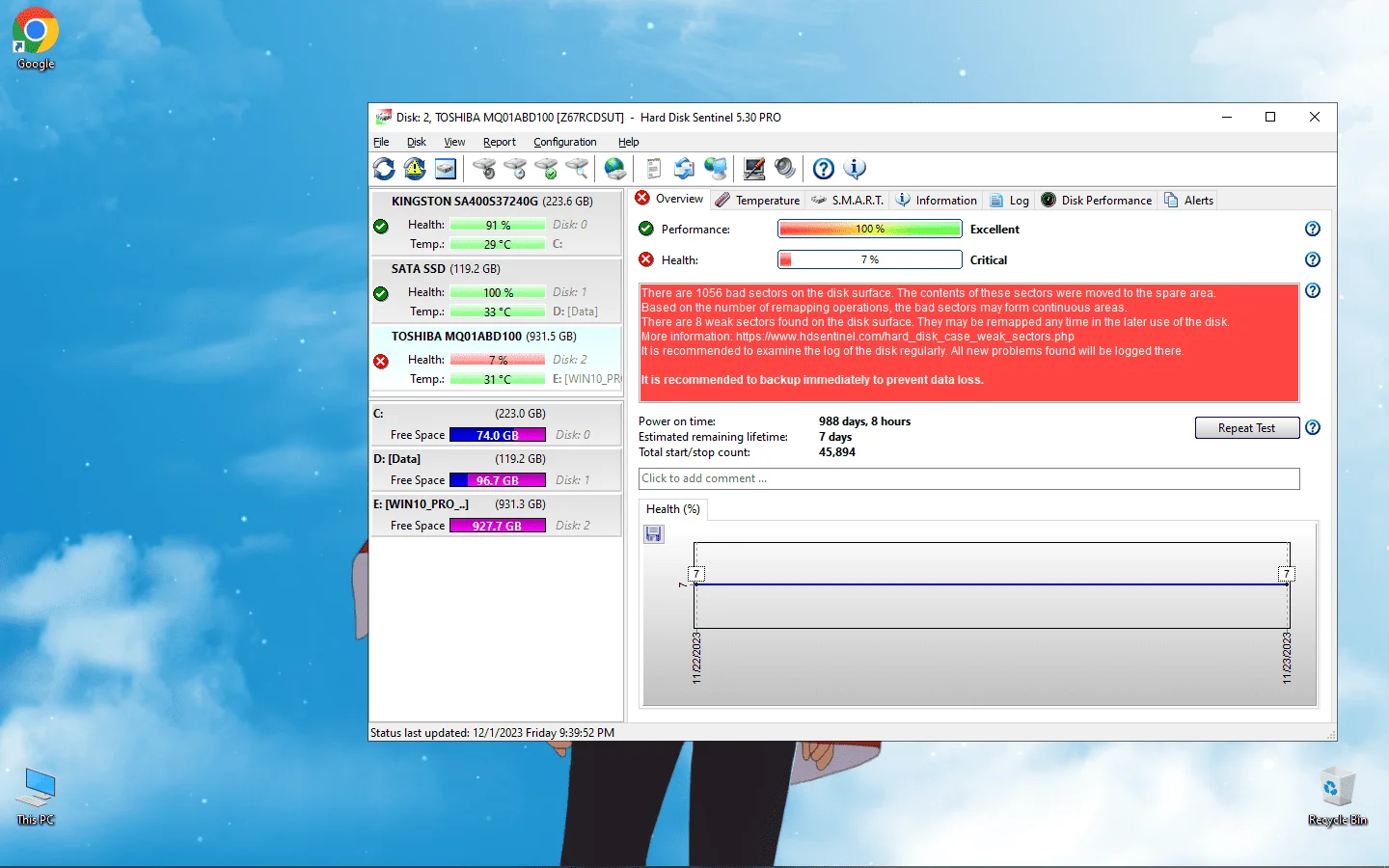Image resolution: width=1389 pixels, height=868 pixels.
Task: Switch to the Information tab
Action: tap(936, 200)
